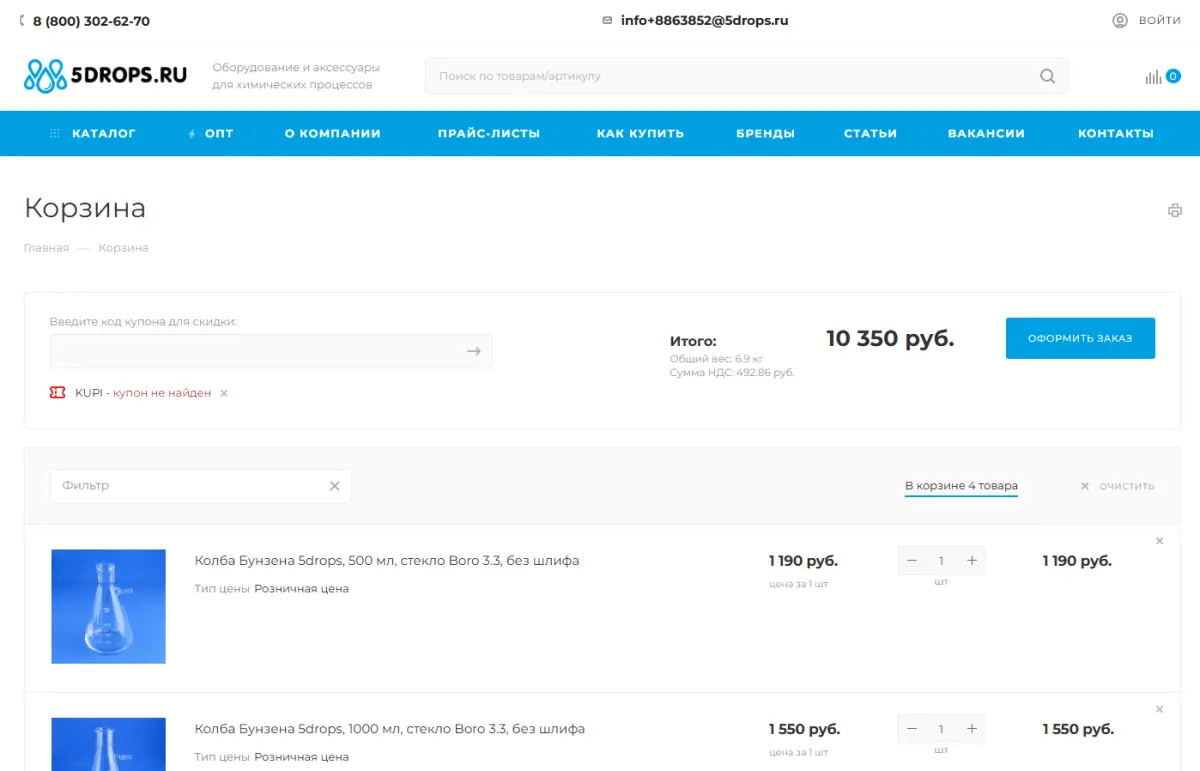Open the КАК КУПИТЬ menu item
The height and width of the screenshot is (771, 1200).
click(640, 133)
